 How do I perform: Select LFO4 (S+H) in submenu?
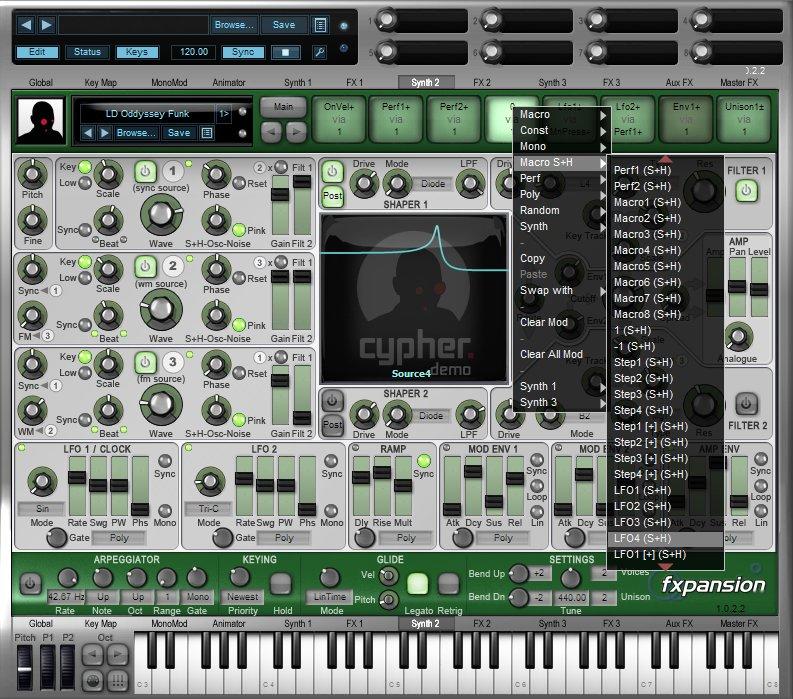(666, 539)
